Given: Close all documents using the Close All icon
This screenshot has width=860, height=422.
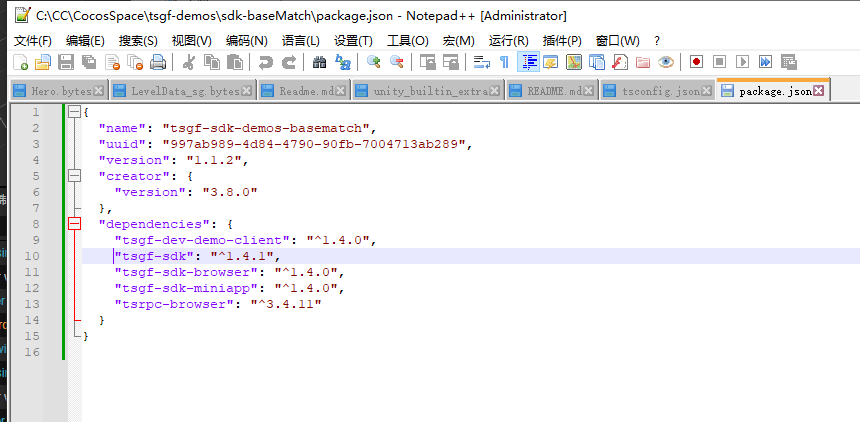Looking at the screenshot, I should (x=135, y=62).
